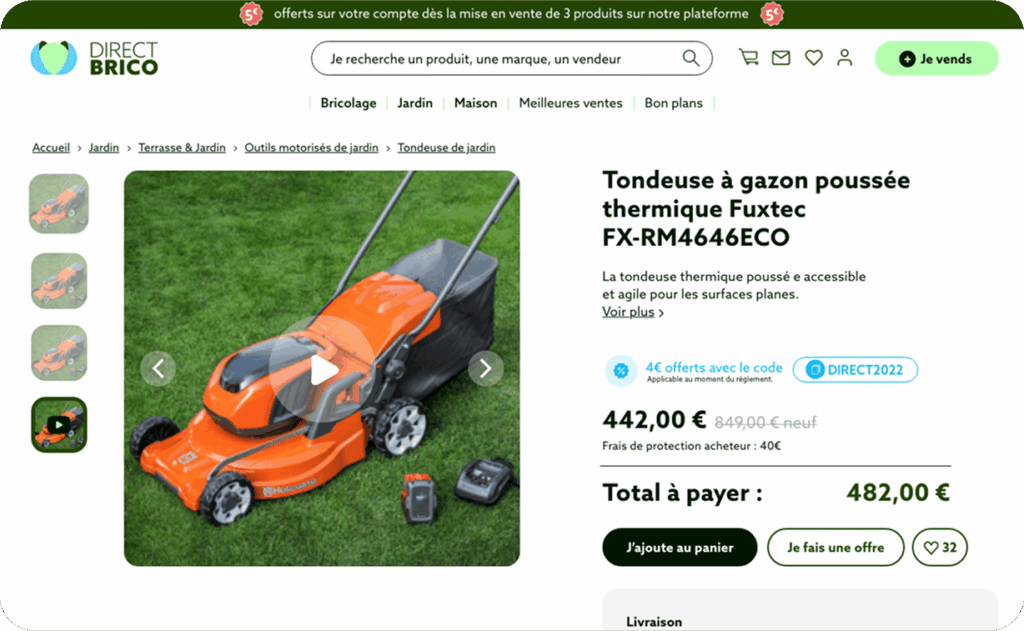Show the next product image
This screenshot has height=631, width=1024.
click(485, 369)
